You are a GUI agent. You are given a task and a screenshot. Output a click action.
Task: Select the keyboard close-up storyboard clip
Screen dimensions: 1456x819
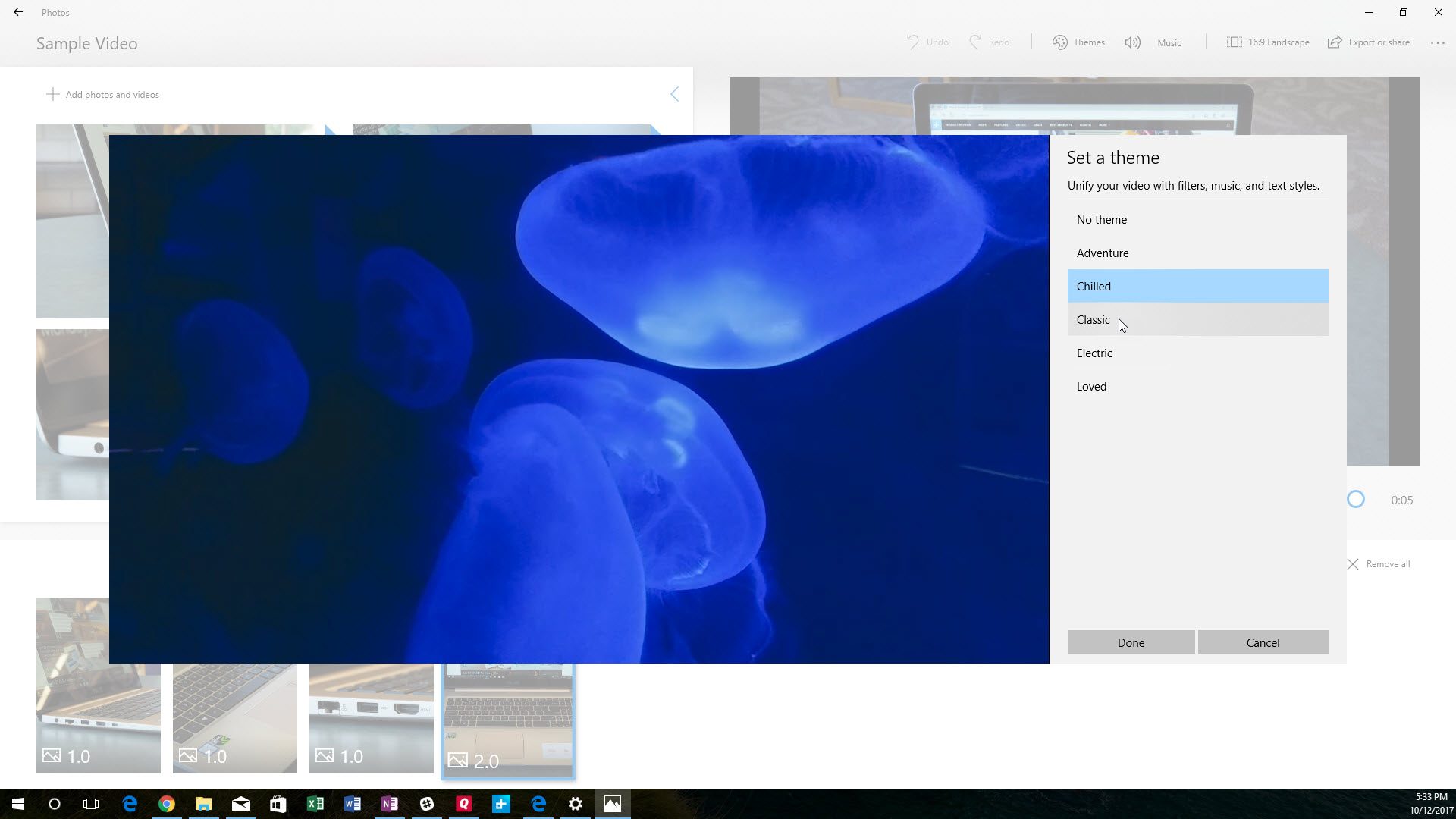[235, 719]
